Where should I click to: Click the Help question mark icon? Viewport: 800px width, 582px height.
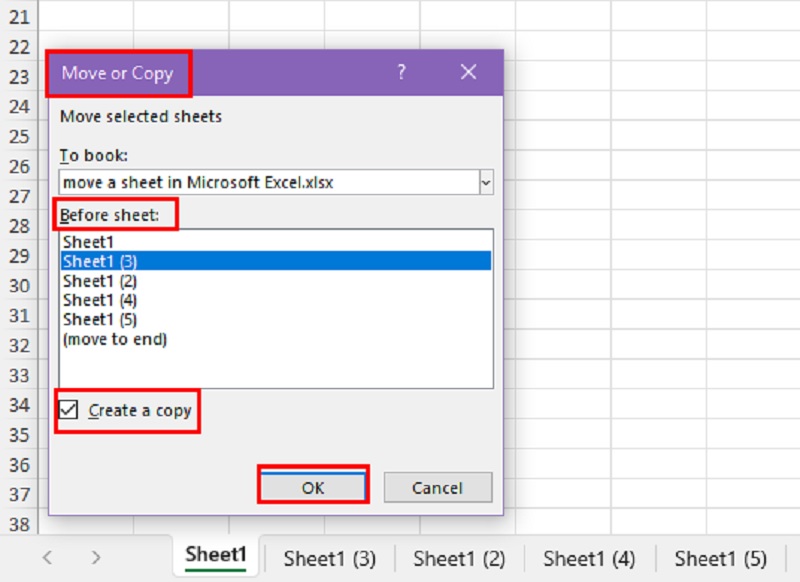tap(401, 73)
